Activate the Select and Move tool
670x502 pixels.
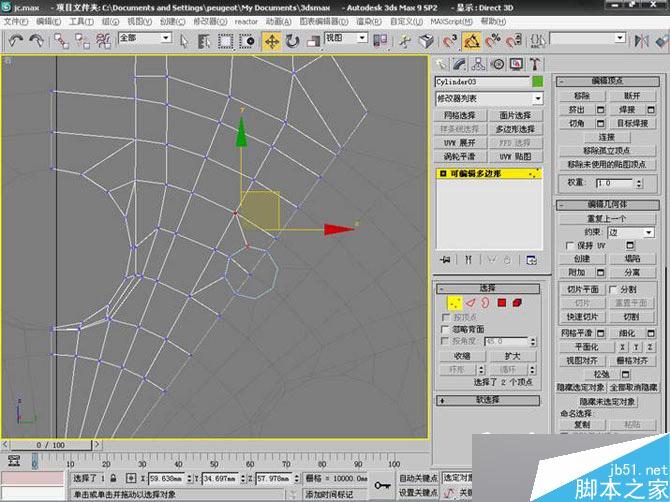tap(272, 41)
